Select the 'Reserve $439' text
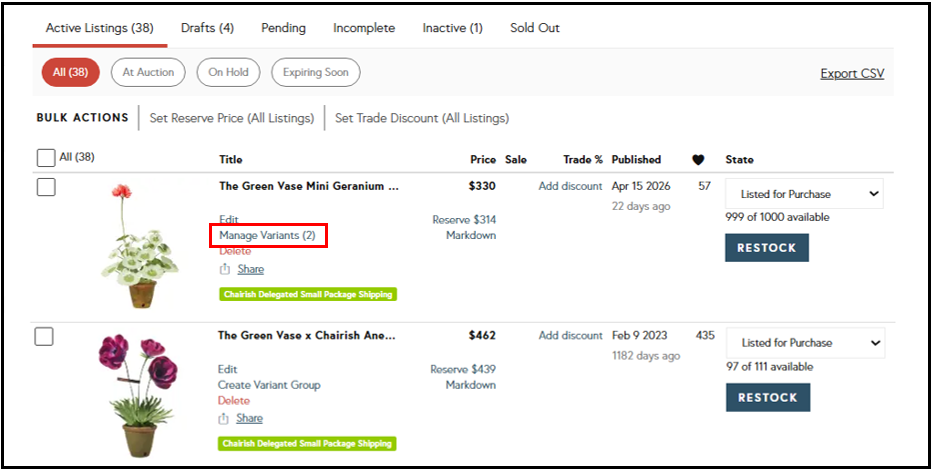This screenshot has width=932, height=469. (463, 370)
